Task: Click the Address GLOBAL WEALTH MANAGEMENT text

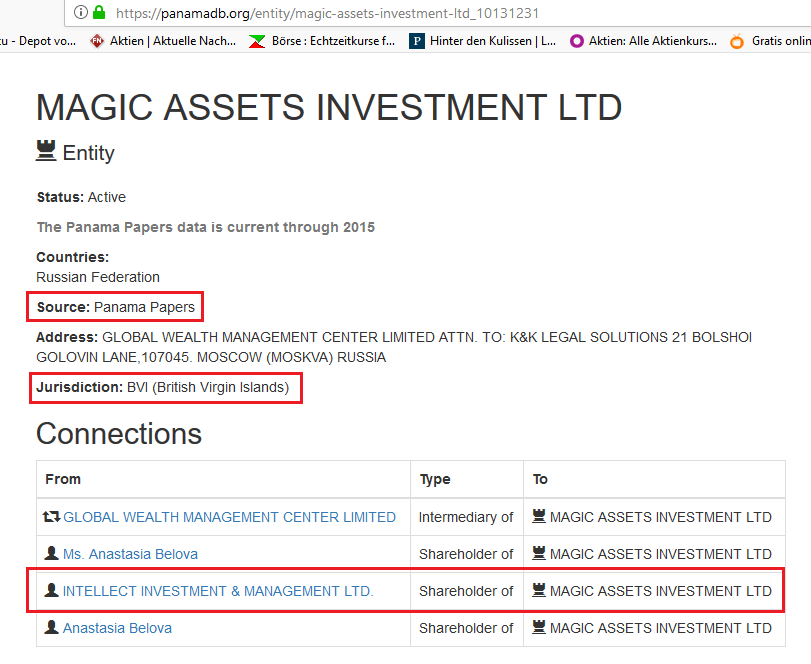Action: (394, 348)
